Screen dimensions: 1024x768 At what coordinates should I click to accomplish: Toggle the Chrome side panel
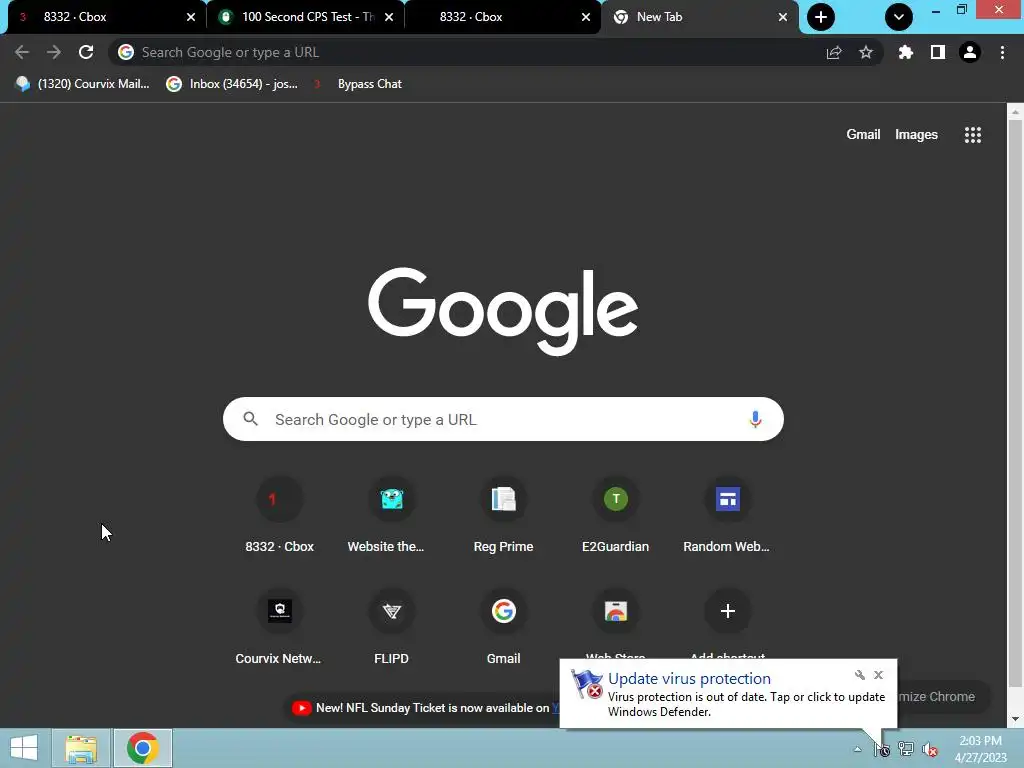[938, 52]
